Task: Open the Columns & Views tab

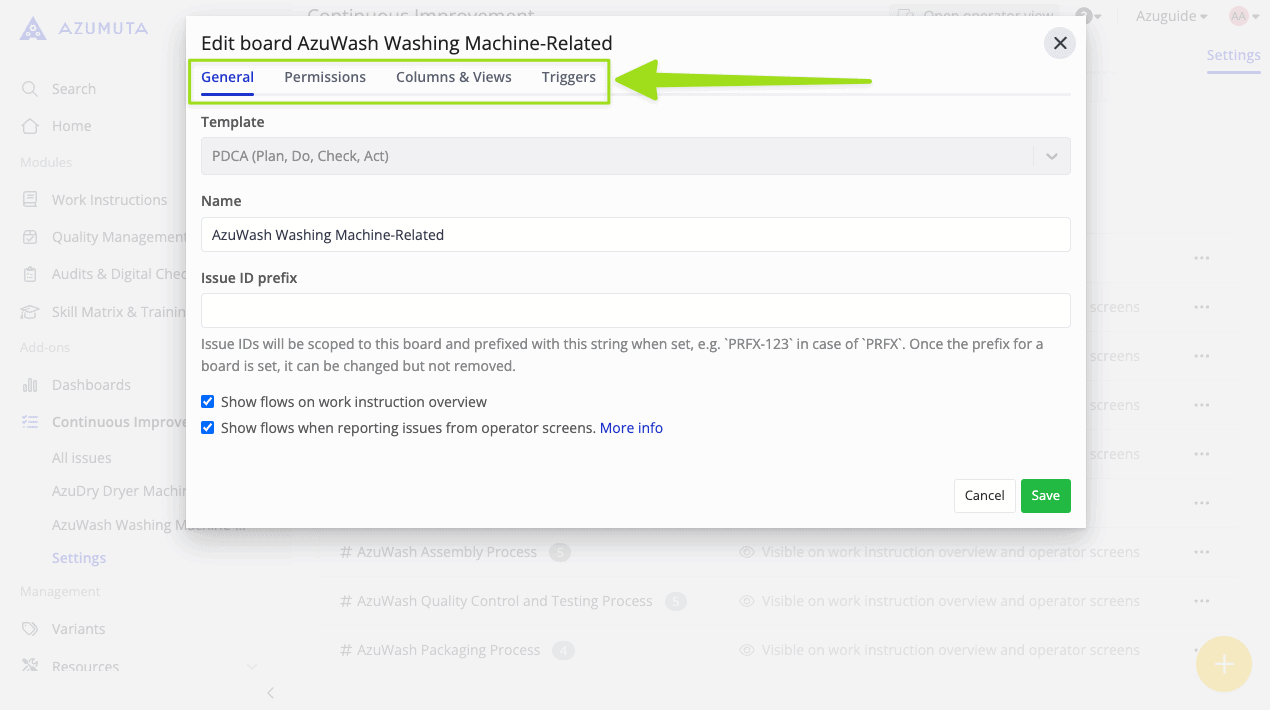Action: [454, 77]
